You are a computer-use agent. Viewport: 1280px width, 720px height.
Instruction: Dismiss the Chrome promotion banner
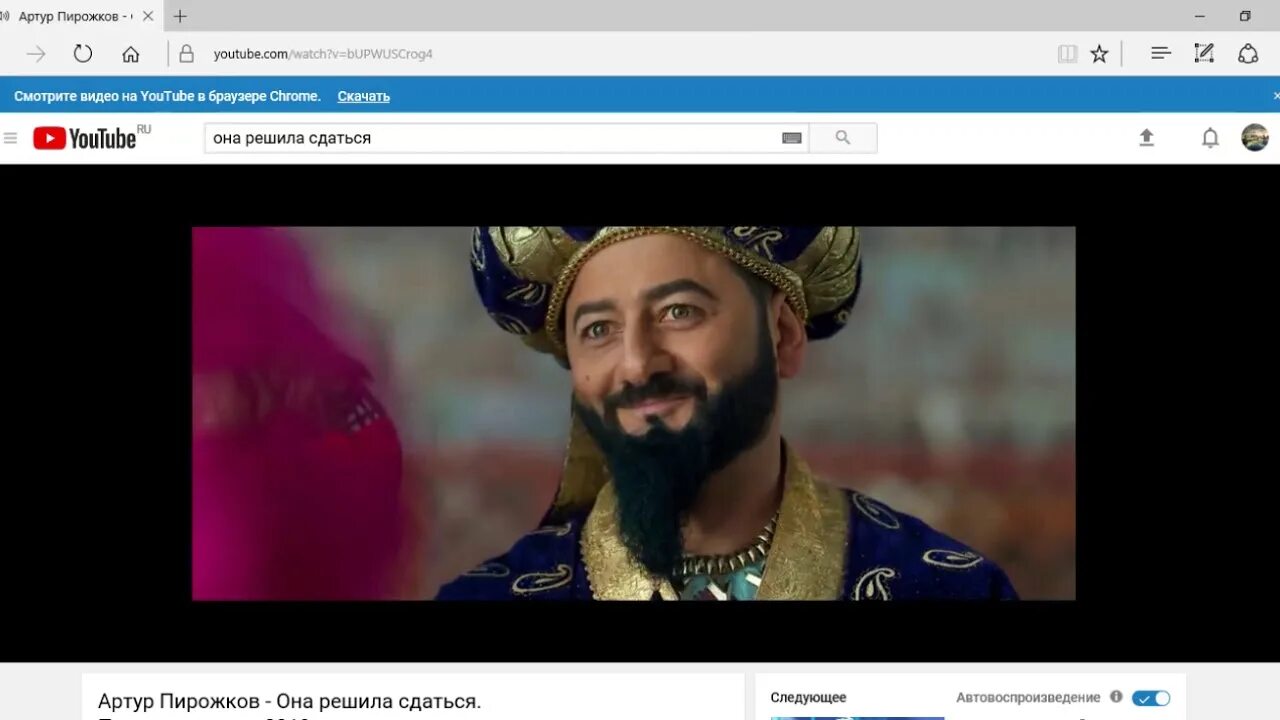pyautogui.click(x=1276, y=96)
